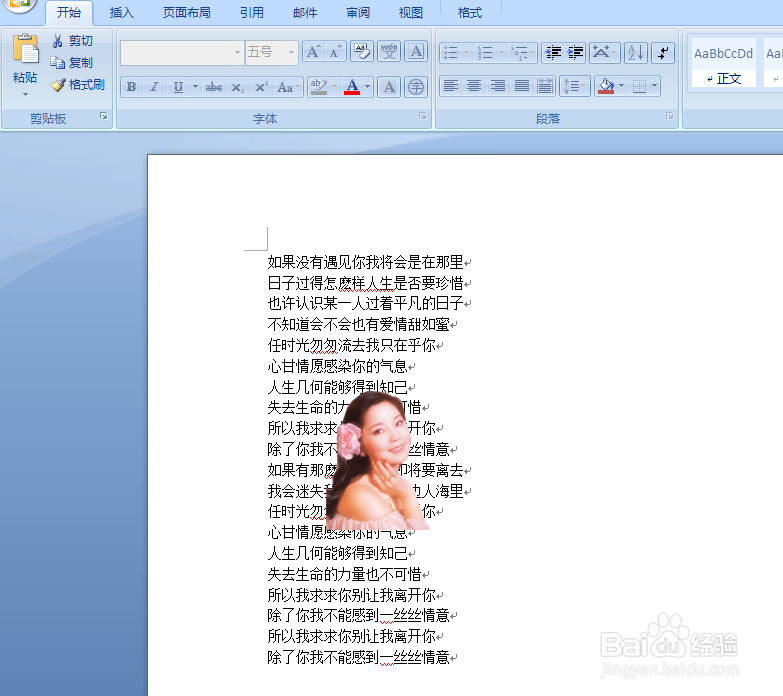Click line 如果没有遇见你我将会是在那里
The height and width of the screenshot is (696, 783).
(366, 262)
